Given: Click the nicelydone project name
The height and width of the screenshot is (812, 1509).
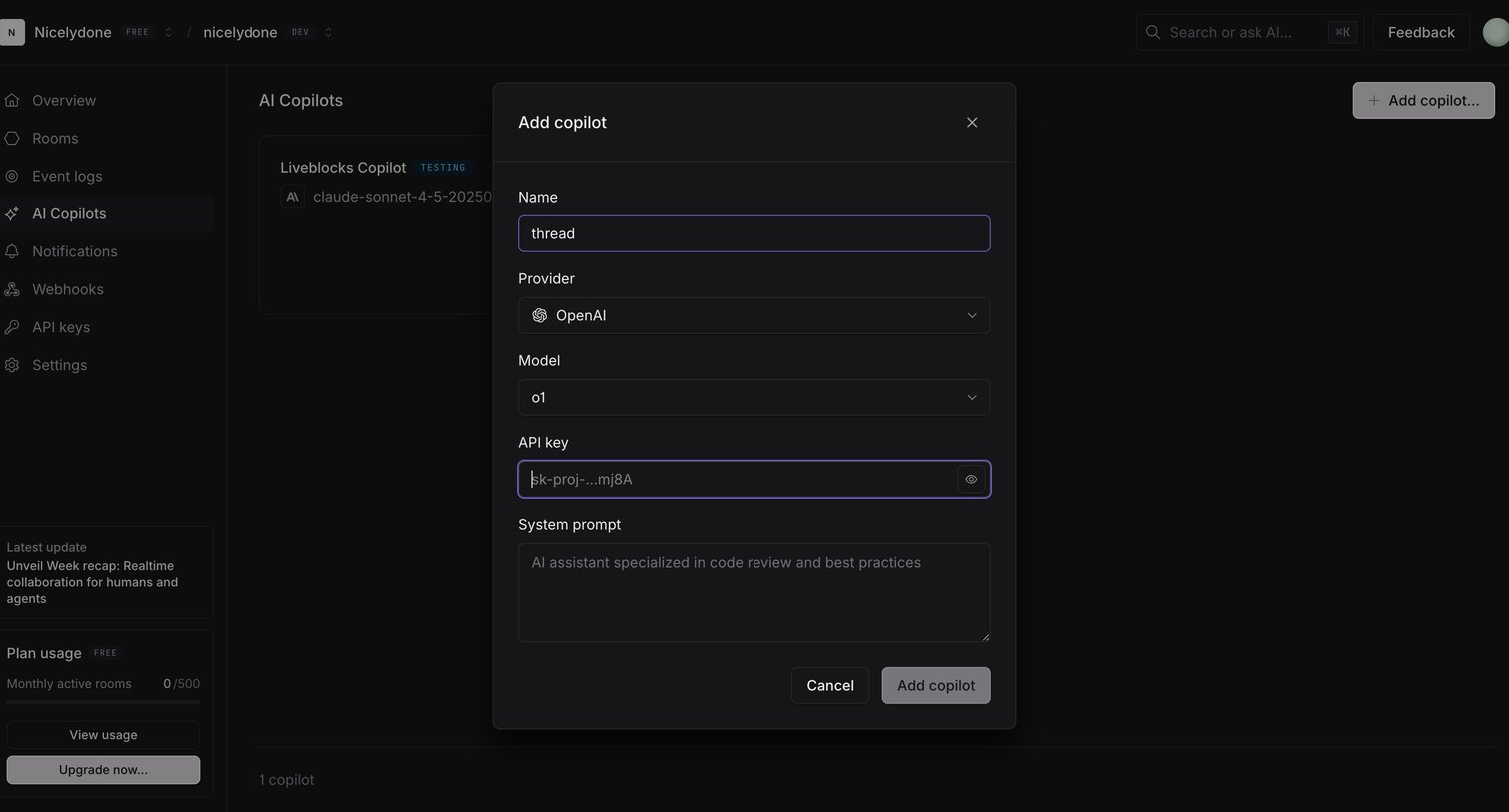Looking at the screenshot, I should (x=241, y=32).
